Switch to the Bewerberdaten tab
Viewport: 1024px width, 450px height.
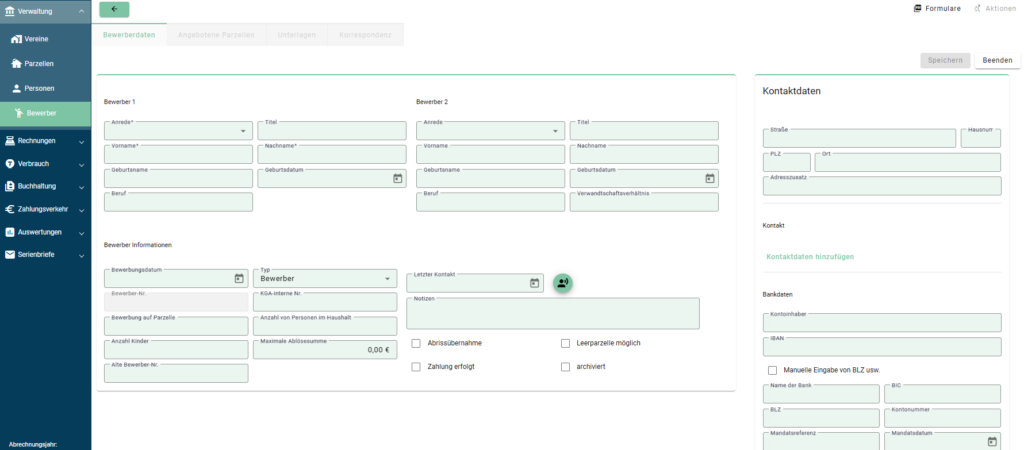pos(129,35)
